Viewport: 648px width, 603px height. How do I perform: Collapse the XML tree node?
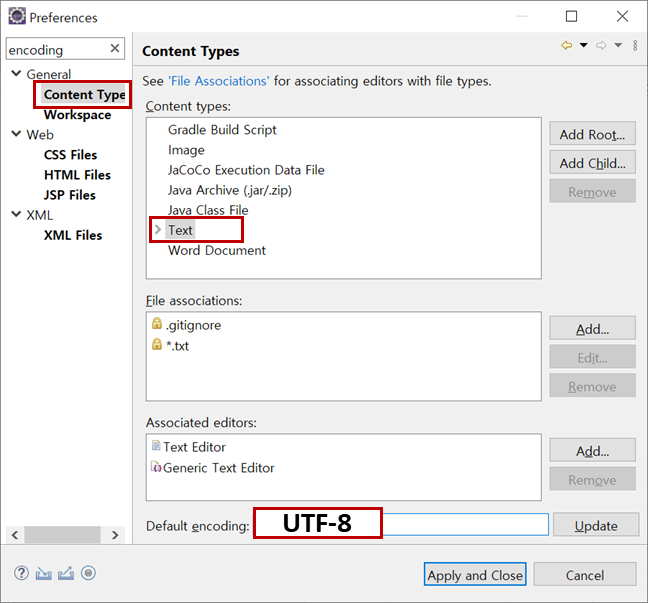pyautogui.click(x=16, y=214)
